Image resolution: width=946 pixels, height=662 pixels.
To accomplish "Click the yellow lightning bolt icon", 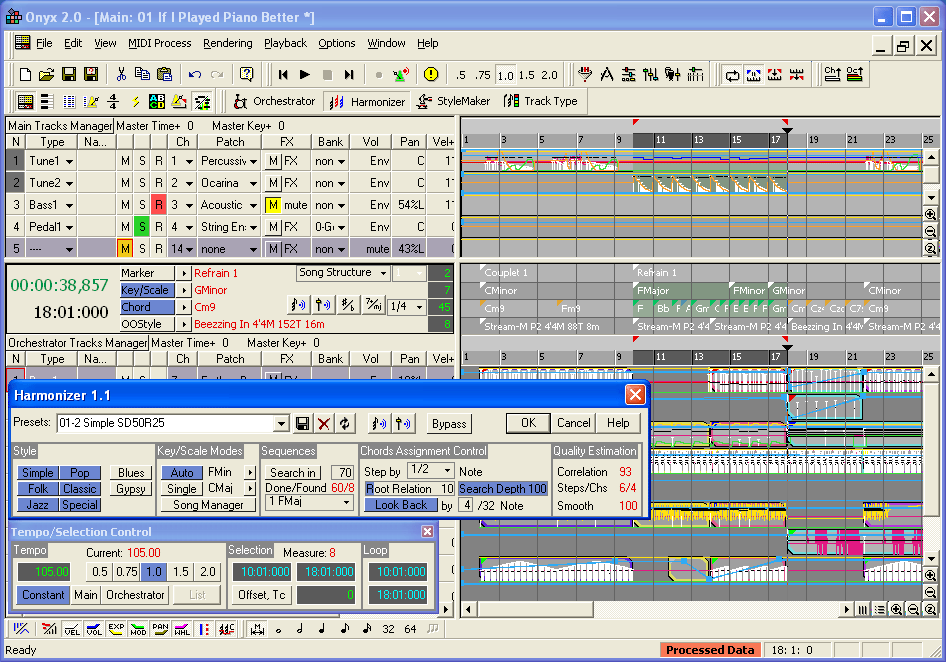I will (136, 101).
